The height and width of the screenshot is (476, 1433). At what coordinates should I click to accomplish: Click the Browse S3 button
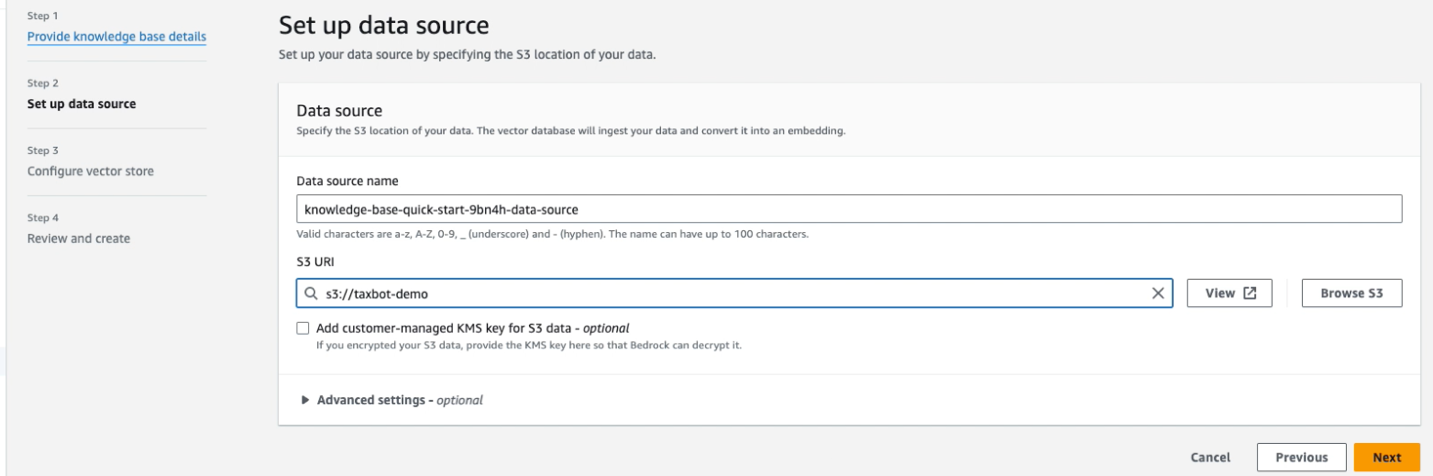pyautogui.click(x=1352, y=293)
